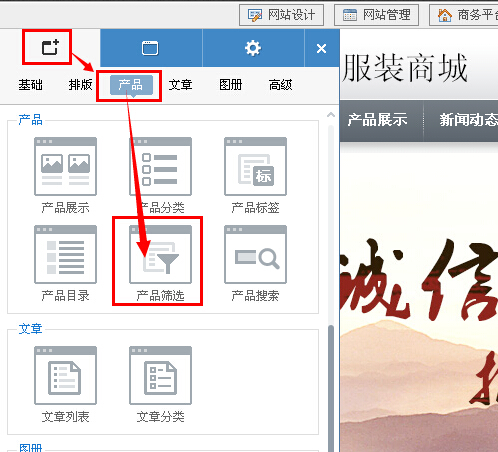Click the 产品 section heading
The height and width of the screenshot is (452, 498).
click(x=30, y=120)
